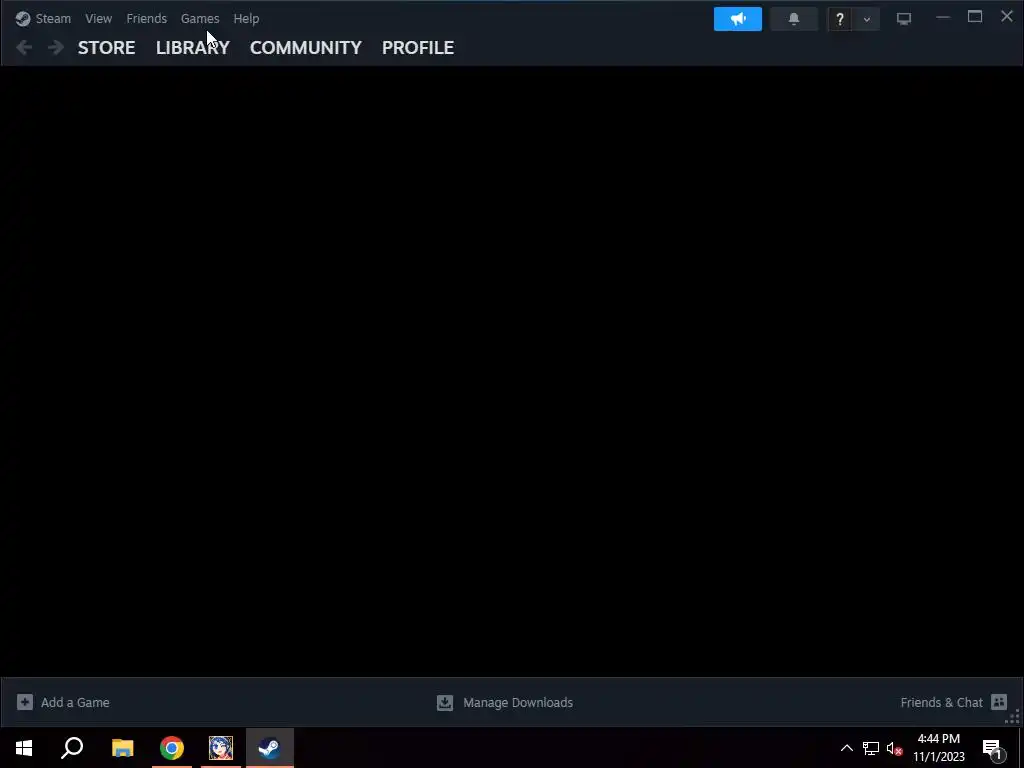Viewport: 1024px width, 768px height.
Task: Open the Windows Action Center notifications
Action: coord(994,748)
